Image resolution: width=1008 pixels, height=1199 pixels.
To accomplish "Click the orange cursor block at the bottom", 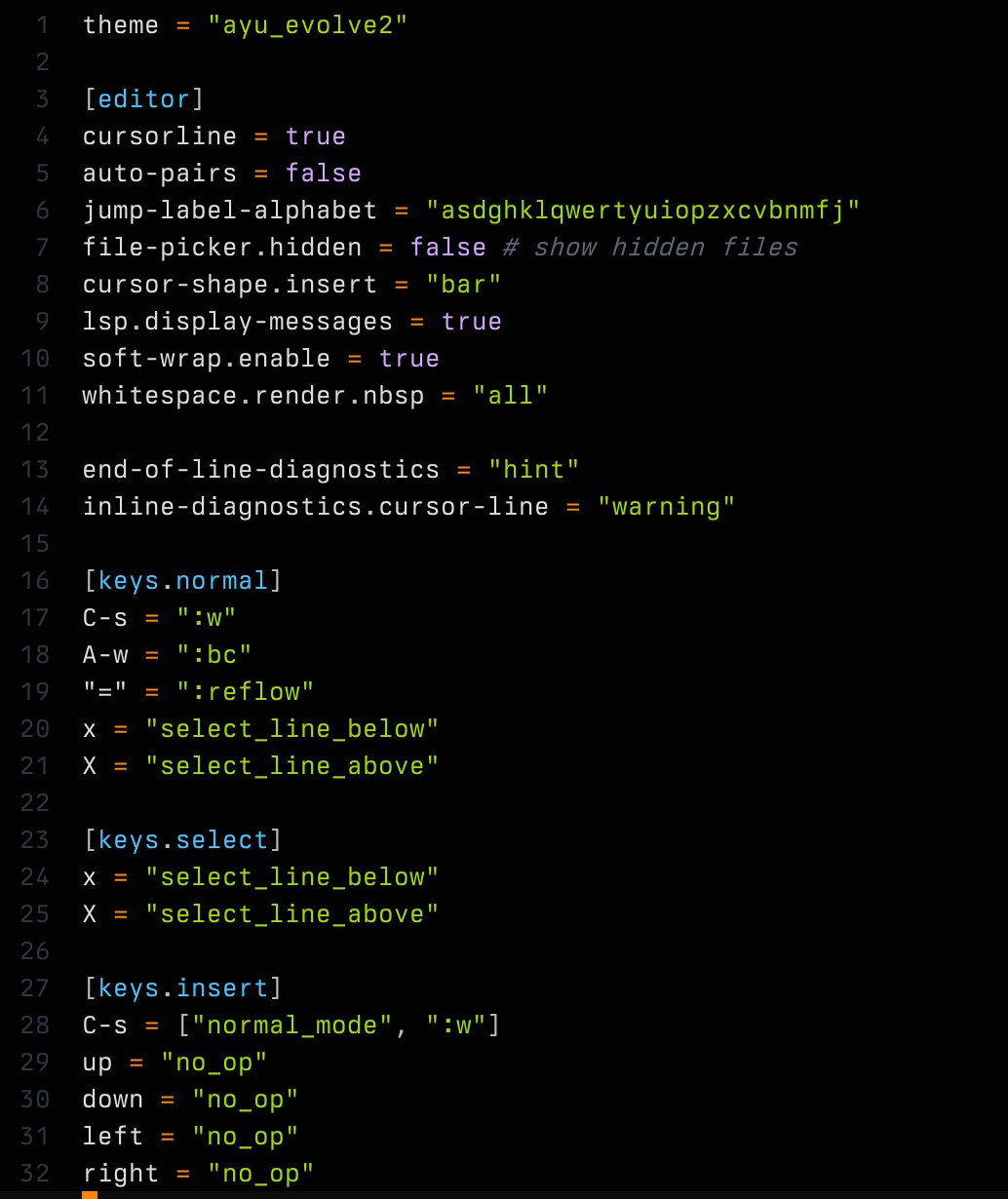I will (x=90, y=1194).
